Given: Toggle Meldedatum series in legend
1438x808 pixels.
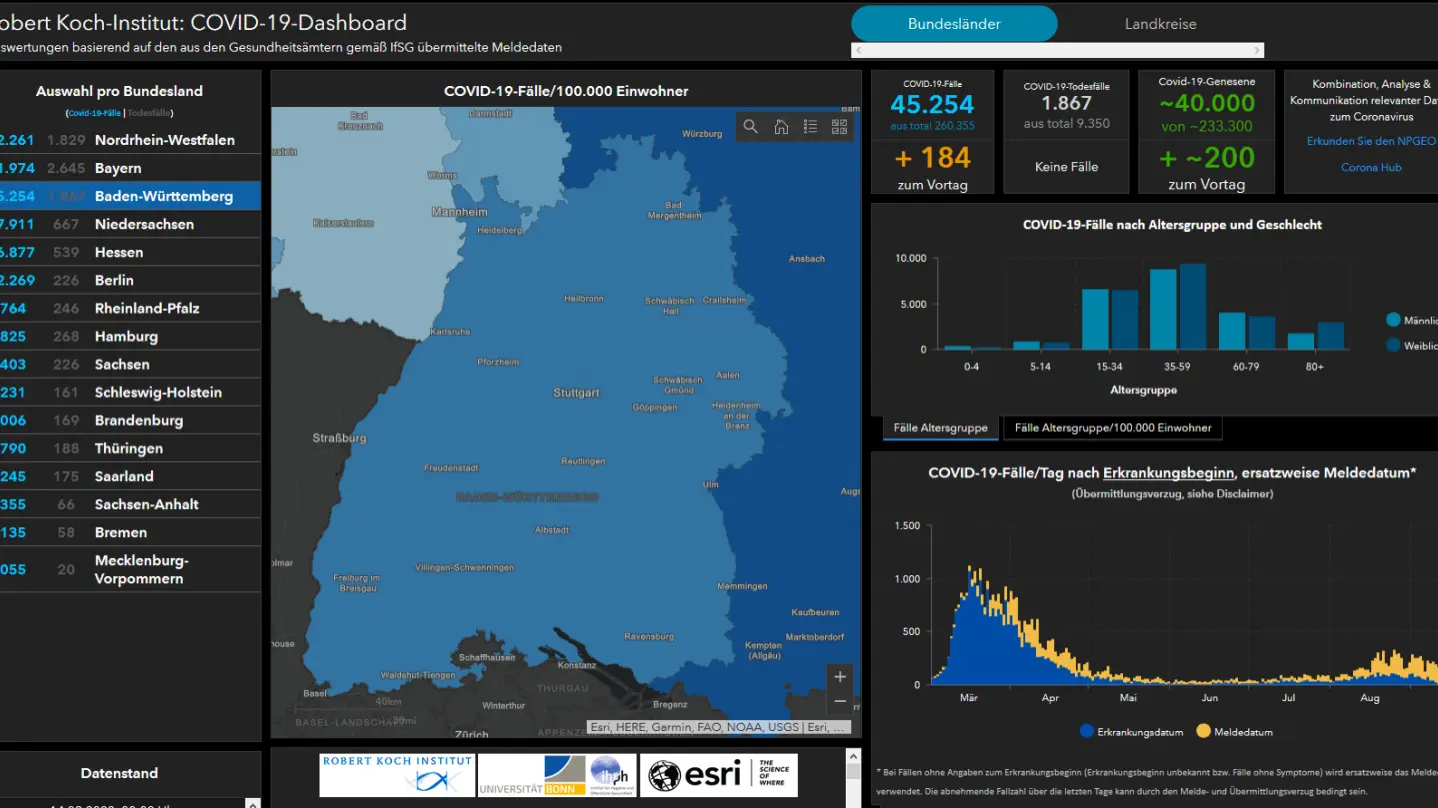Looking at the screenshot, I should [x=1234, y=732].
